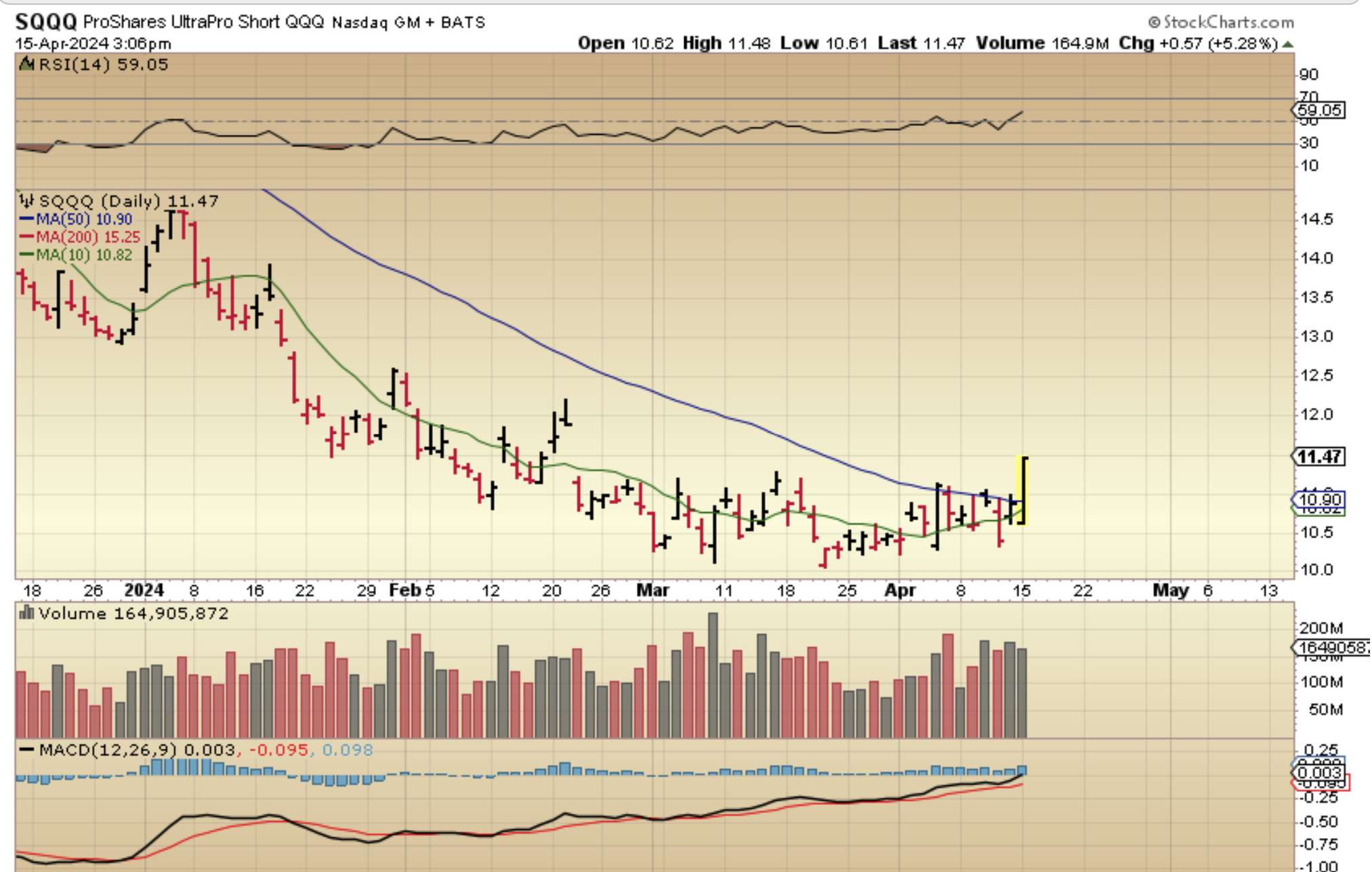The image size is (1372, 872).
Task: Click the SQQQ ticker symbol title
Action: click(x=46, y=22)
